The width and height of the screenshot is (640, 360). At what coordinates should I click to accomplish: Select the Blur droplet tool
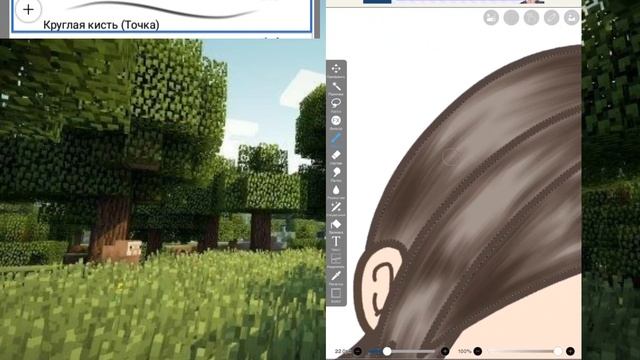point(336,190)
